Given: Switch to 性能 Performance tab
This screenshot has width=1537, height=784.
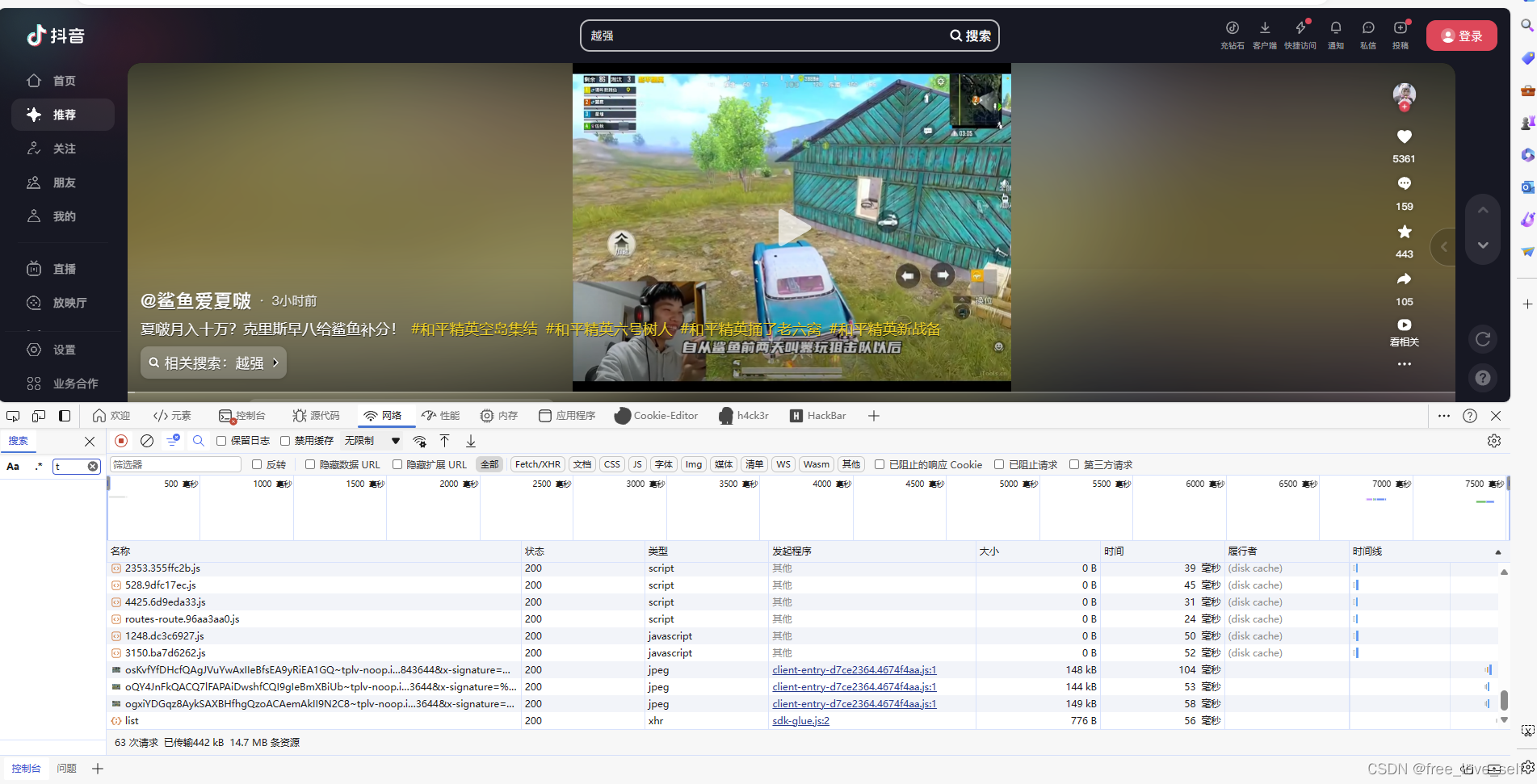Looking at the screenshot, I should pyautogui.click(x=441, y=416).
